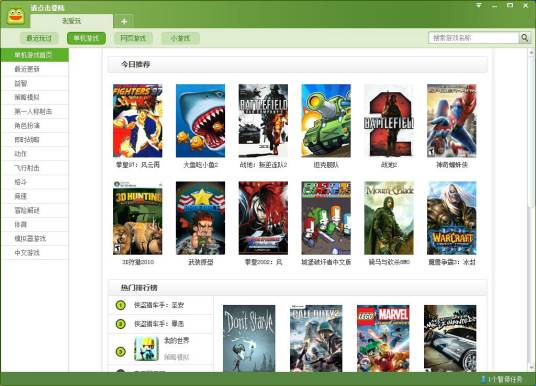Click the frog mascot avatar icon

tap(16, 16)
